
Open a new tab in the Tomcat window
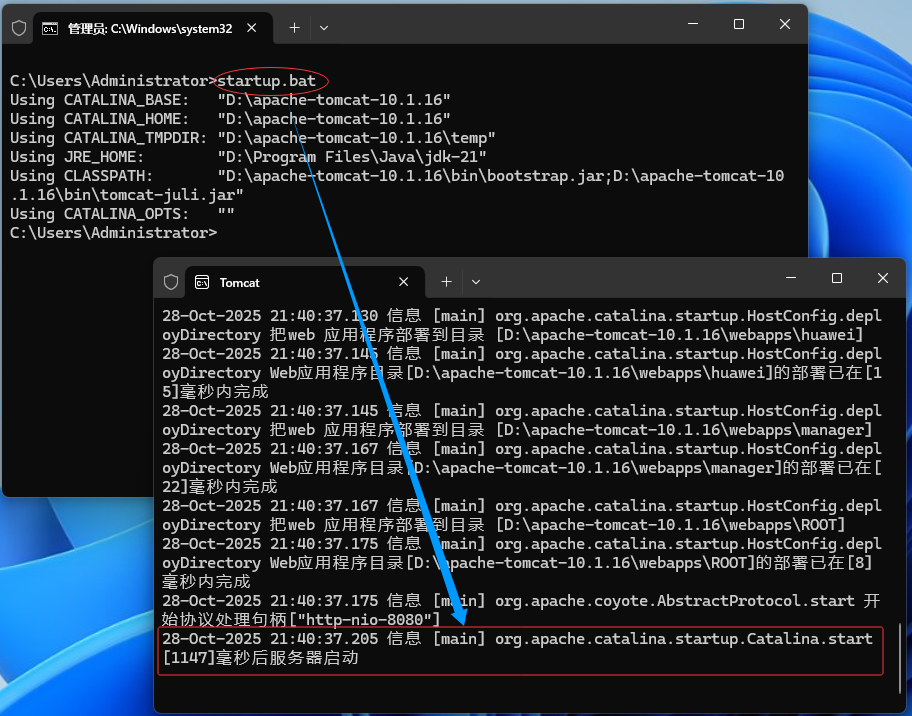tap(446, 282)
